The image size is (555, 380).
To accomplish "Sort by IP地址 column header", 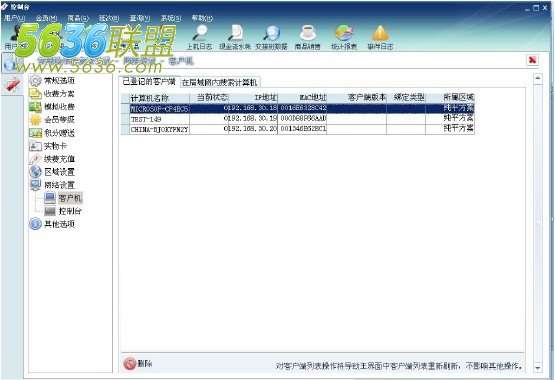I will (x=253, y=98).
